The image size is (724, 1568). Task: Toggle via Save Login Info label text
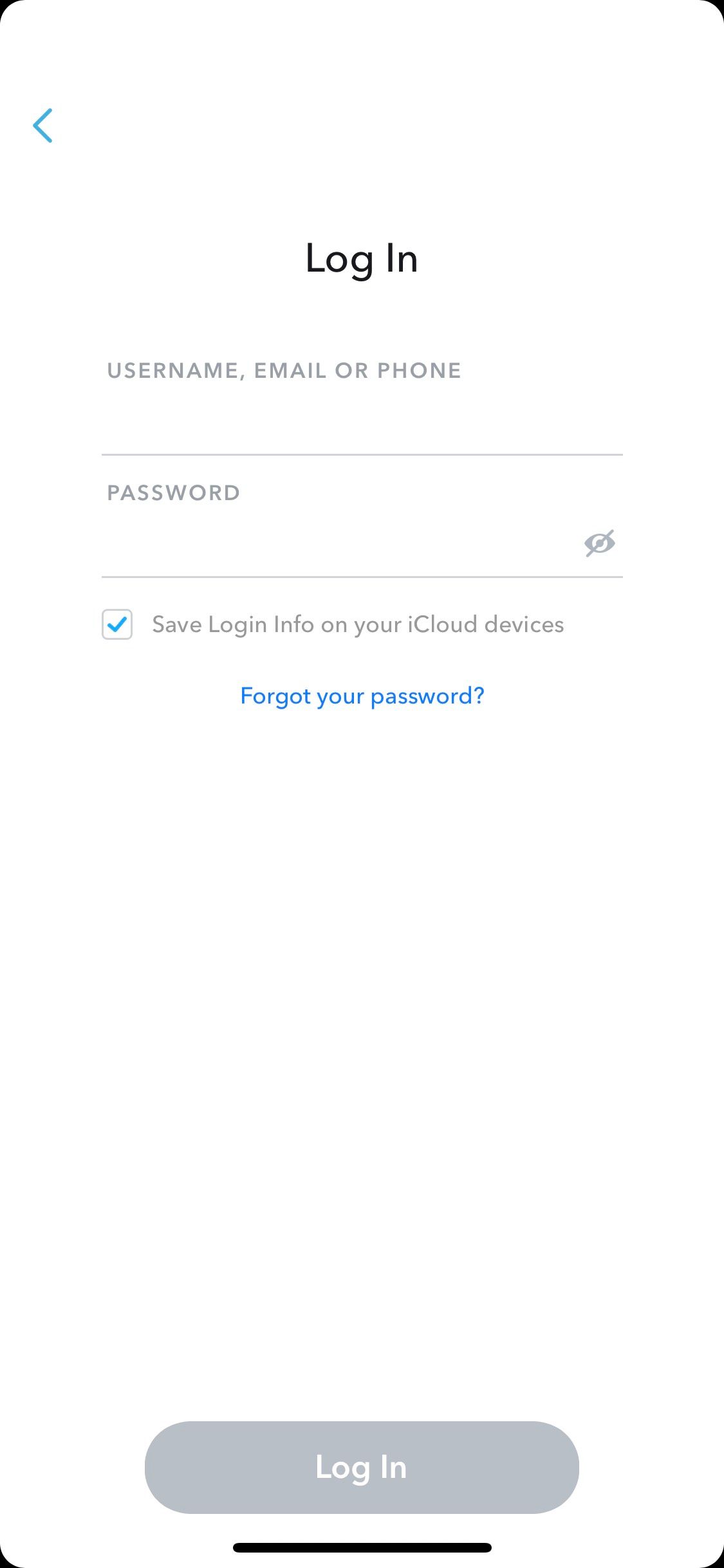[x=358, y=625]
